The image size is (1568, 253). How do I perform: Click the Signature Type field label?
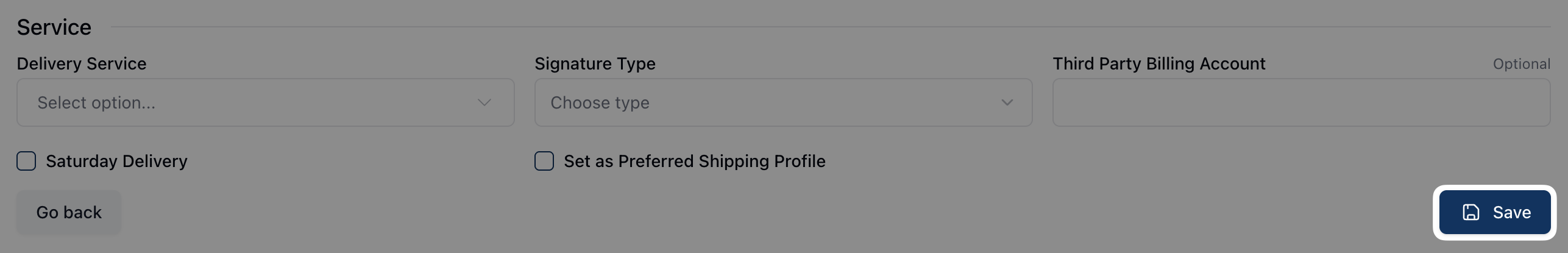pyautogui.click(x=595, y=63)
